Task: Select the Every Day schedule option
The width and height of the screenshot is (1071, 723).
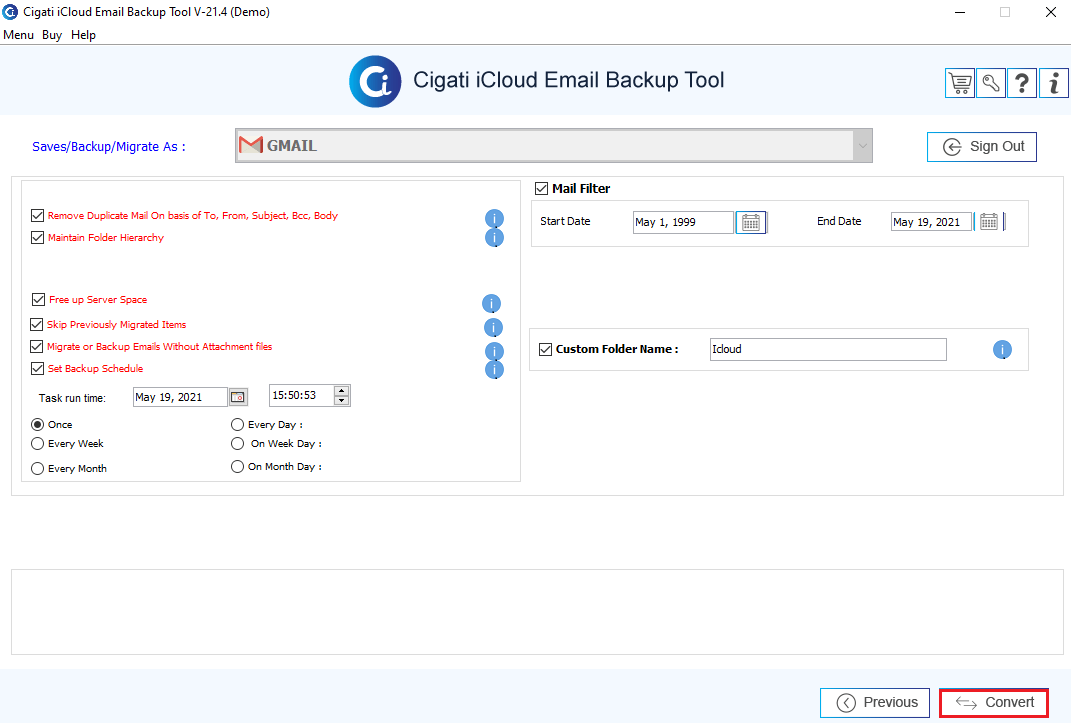Action: (x=237, y=425)
